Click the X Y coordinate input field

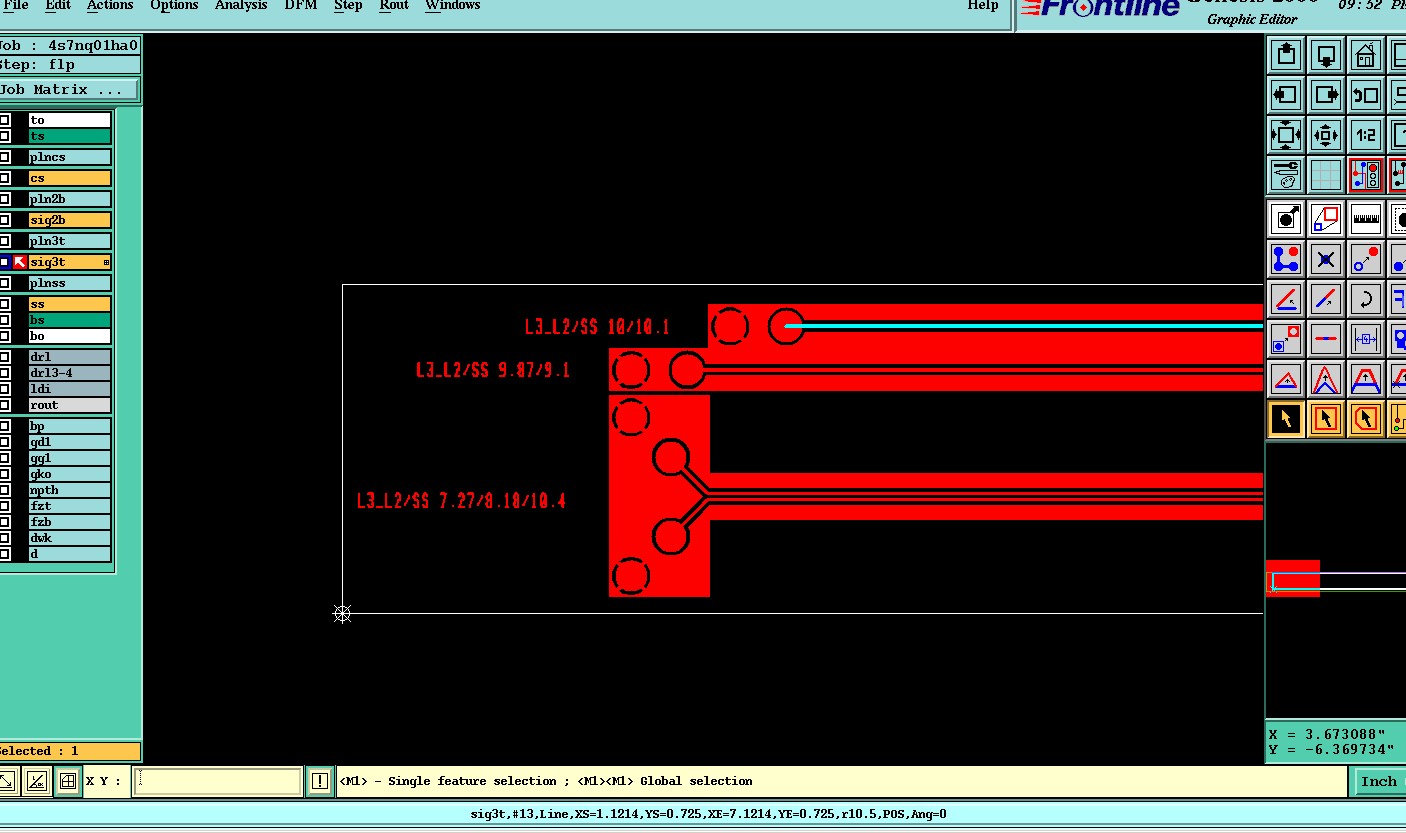coord(217,781)
